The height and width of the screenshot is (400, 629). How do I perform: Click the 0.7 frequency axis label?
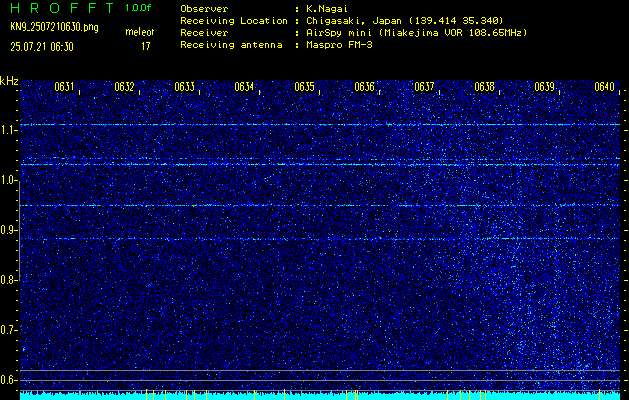pyautogui.click(x=8, y=330)
